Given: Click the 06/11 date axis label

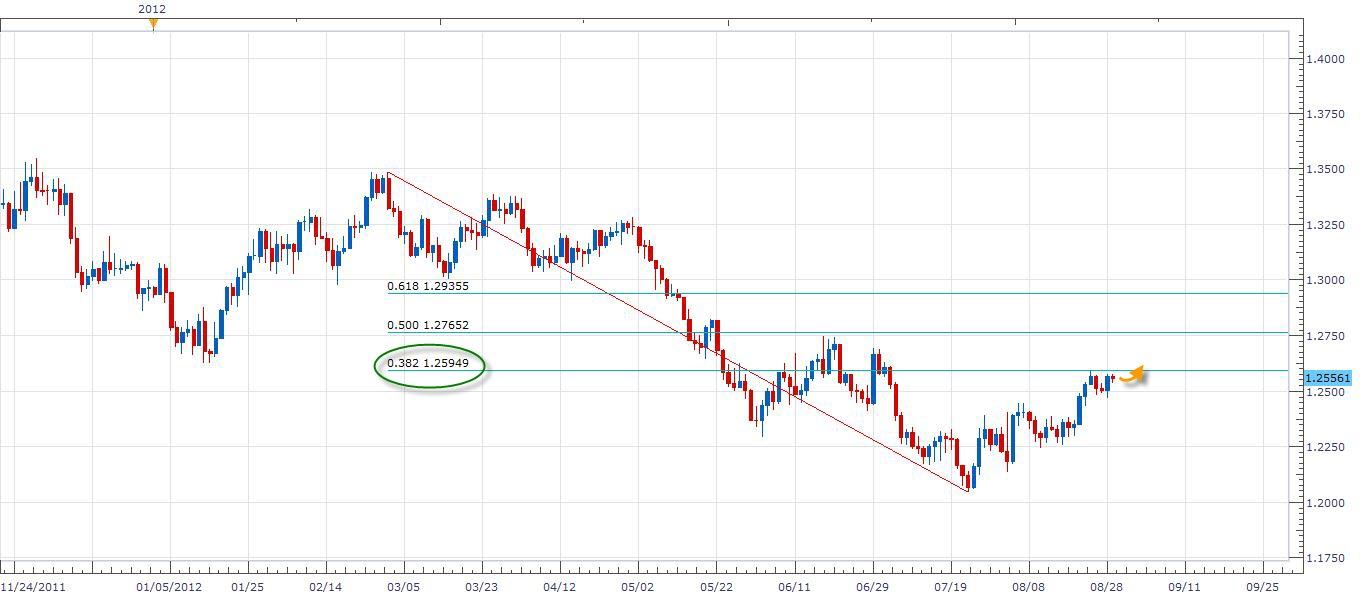Looking at the screenshot, I should tap(794, 587).
